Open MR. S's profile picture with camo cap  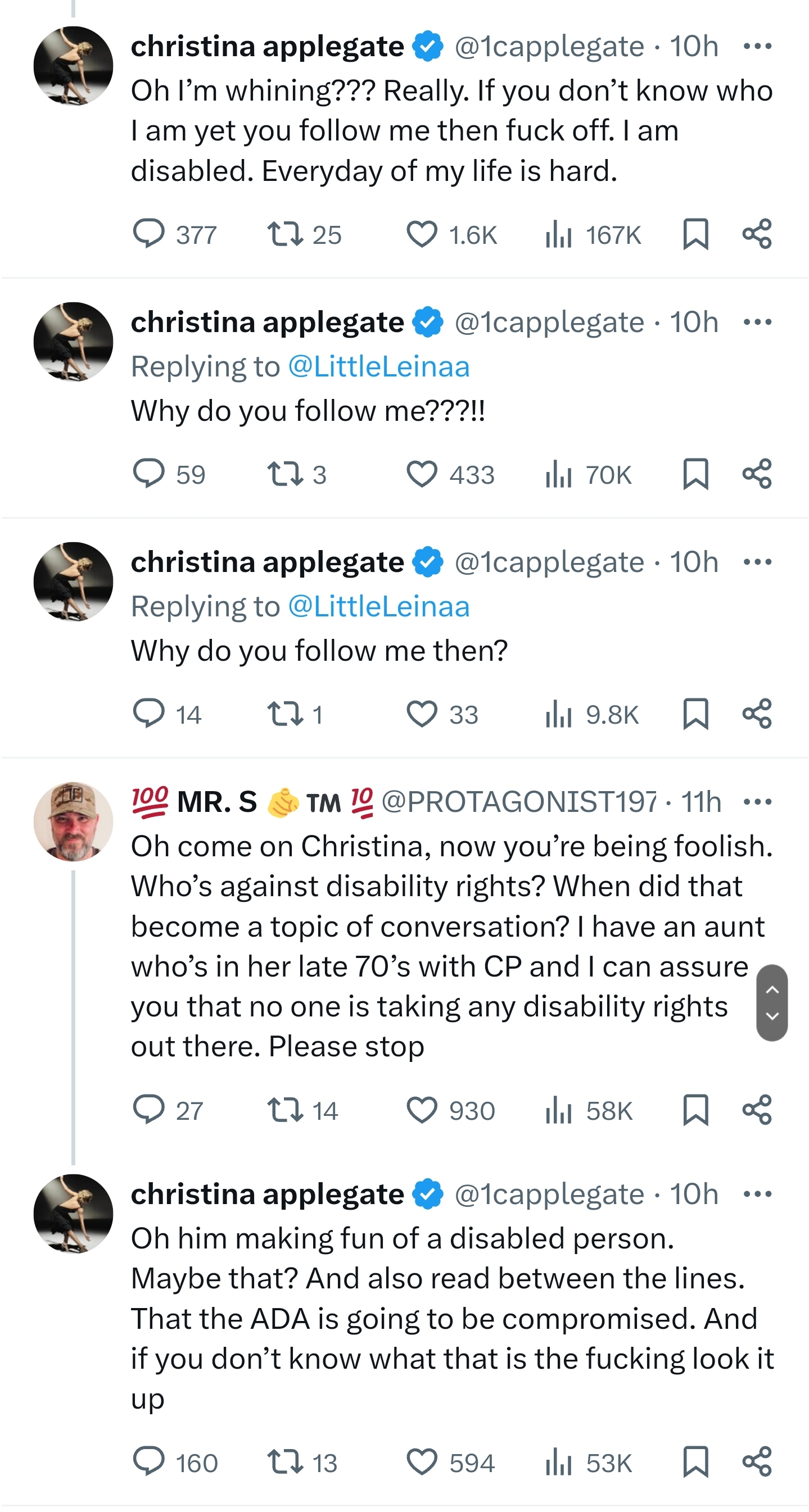pyautogui.click(x=74, y=821)
